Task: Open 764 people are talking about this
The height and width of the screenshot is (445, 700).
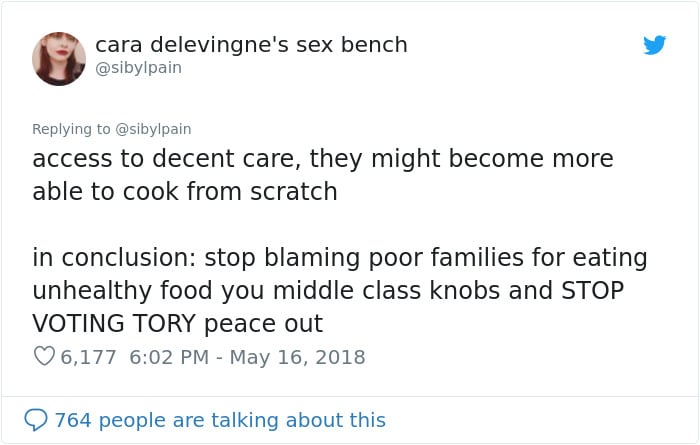Action: (x=220, y=420)
